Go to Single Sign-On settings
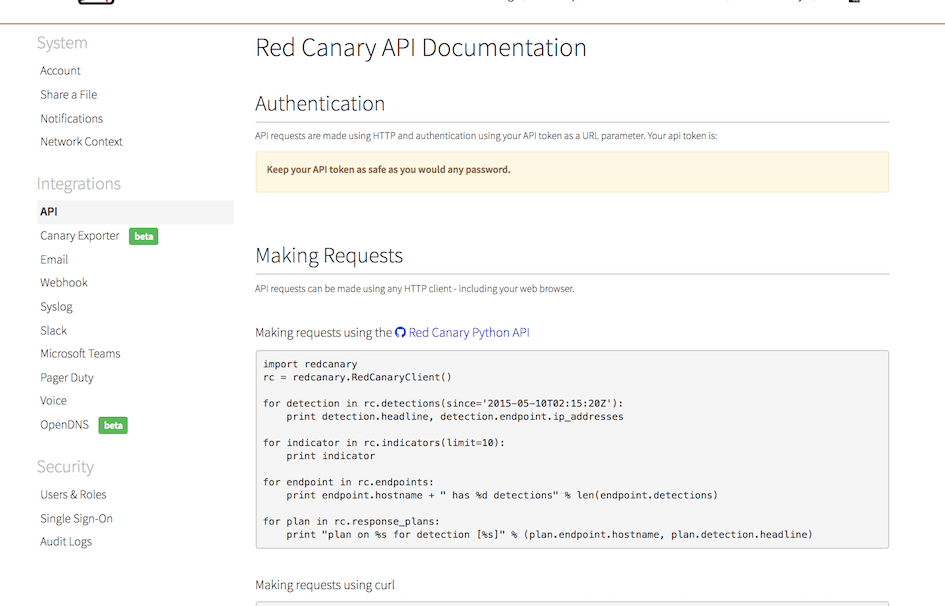This screenshot has height=606, width=945. 76,519
